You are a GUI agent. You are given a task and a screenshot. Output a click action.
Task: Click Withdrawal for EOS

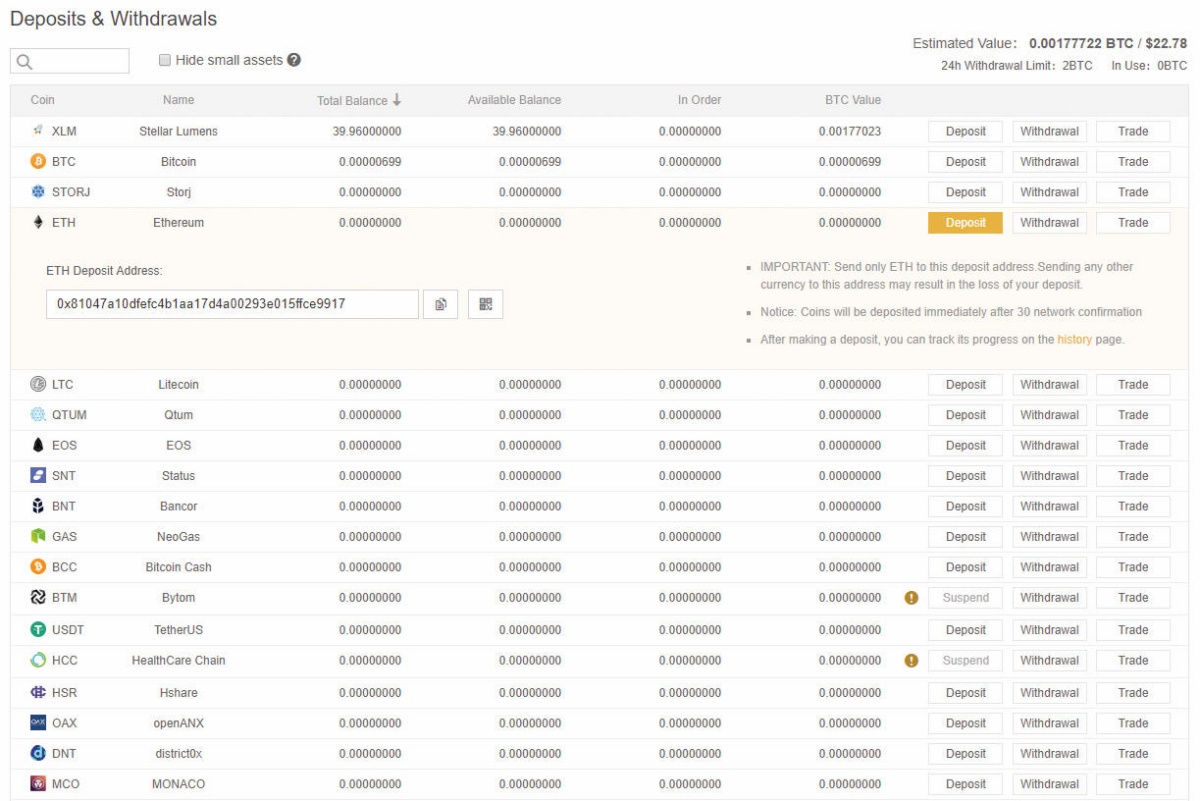coord(1049,446)
